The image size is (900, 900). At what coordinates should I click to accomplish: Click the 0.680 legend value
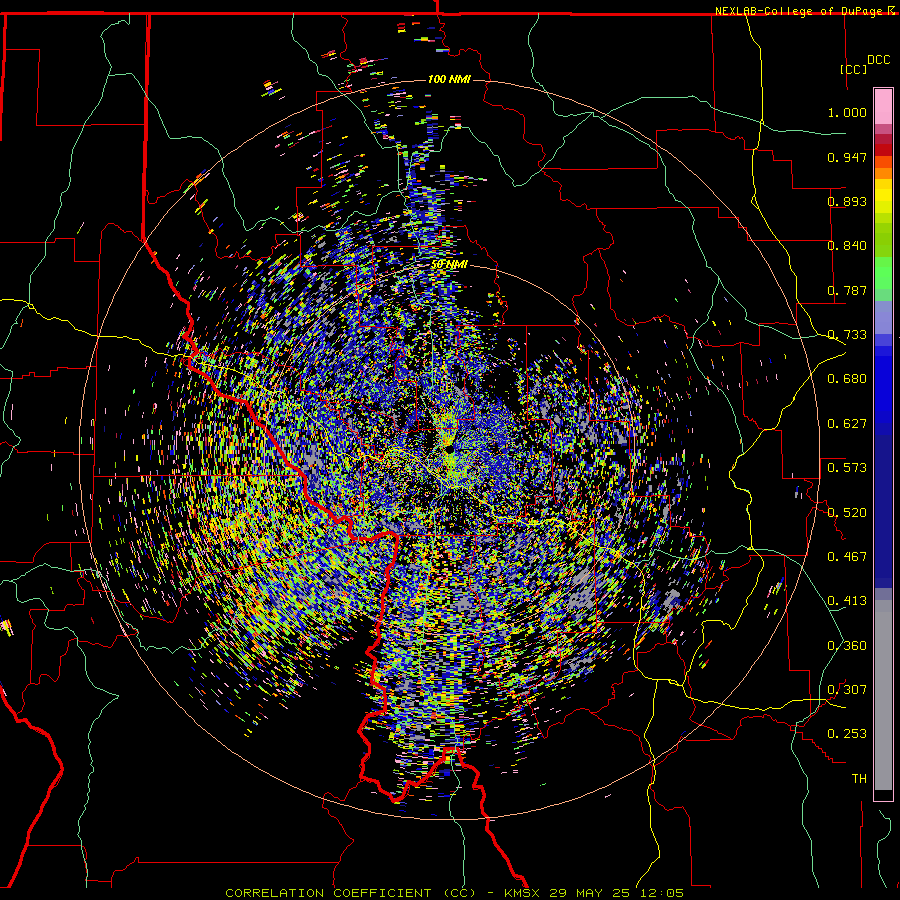[847, 379]
